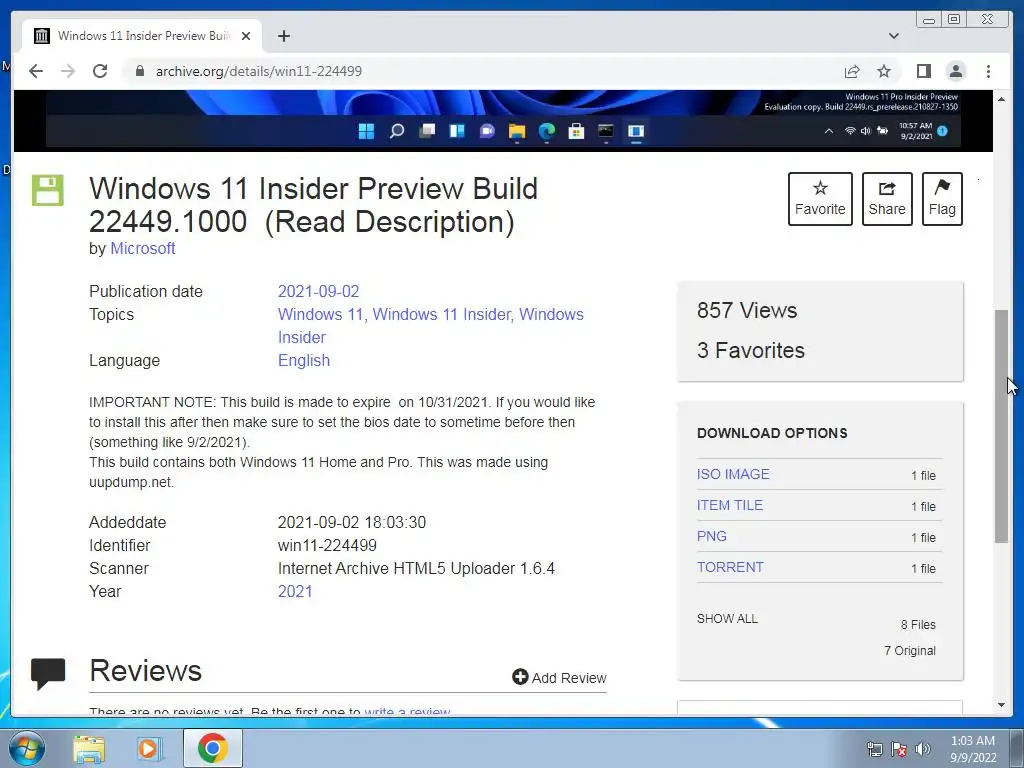Image resolution: width=1024 pixels, height=768 pixels.
Task: Click the 857 Views text
Action: [x=746, y=310]
